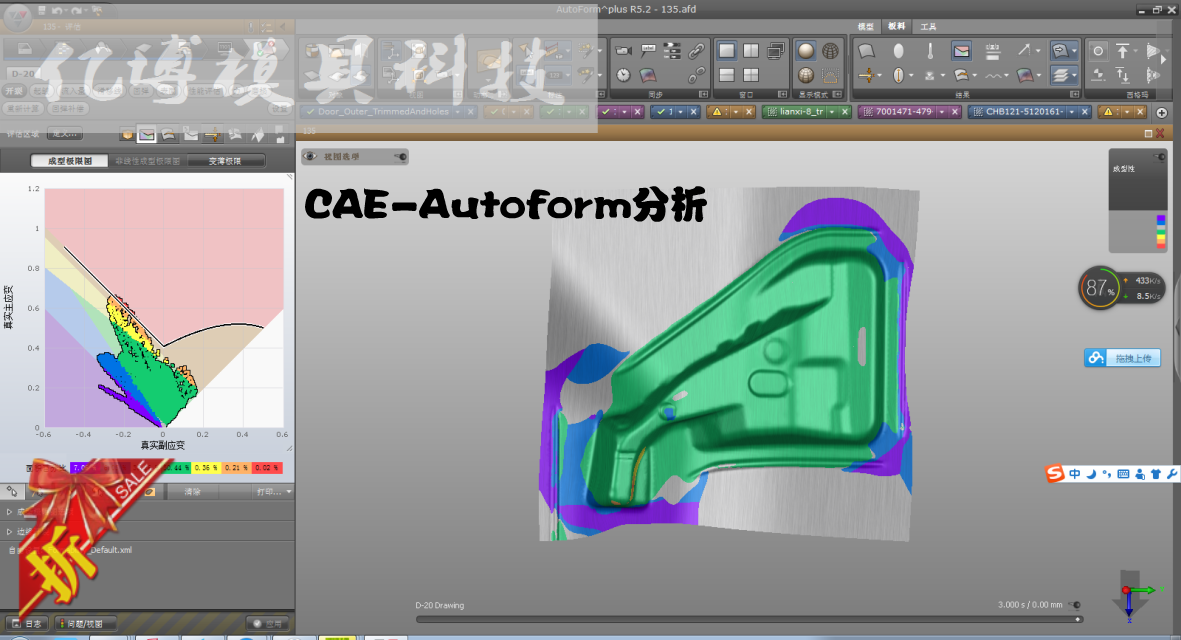Select the 变薄极限 option
This screenshot has height=640, width=1181.
tap(224, 160)
